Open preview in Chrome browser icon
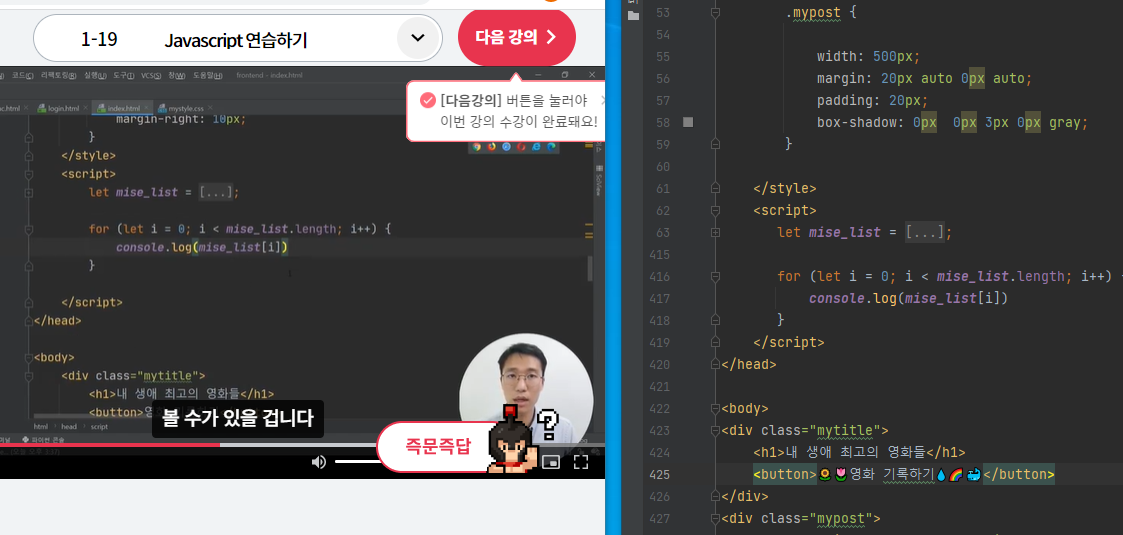The height and width of the screenshot is (535, 1123). 477,147
